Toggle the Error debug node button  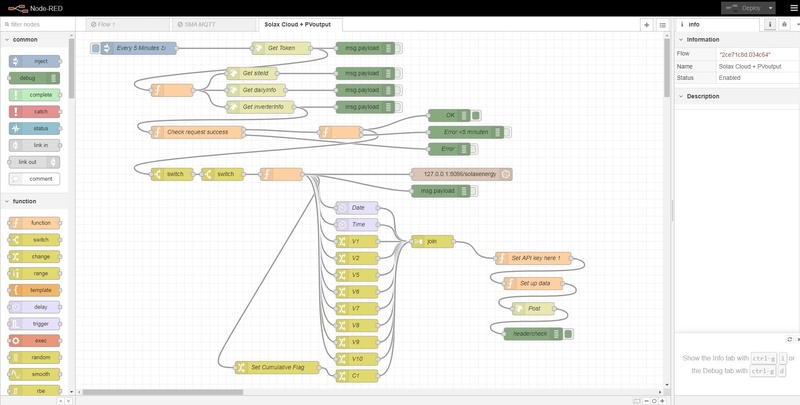pos(473,149)
